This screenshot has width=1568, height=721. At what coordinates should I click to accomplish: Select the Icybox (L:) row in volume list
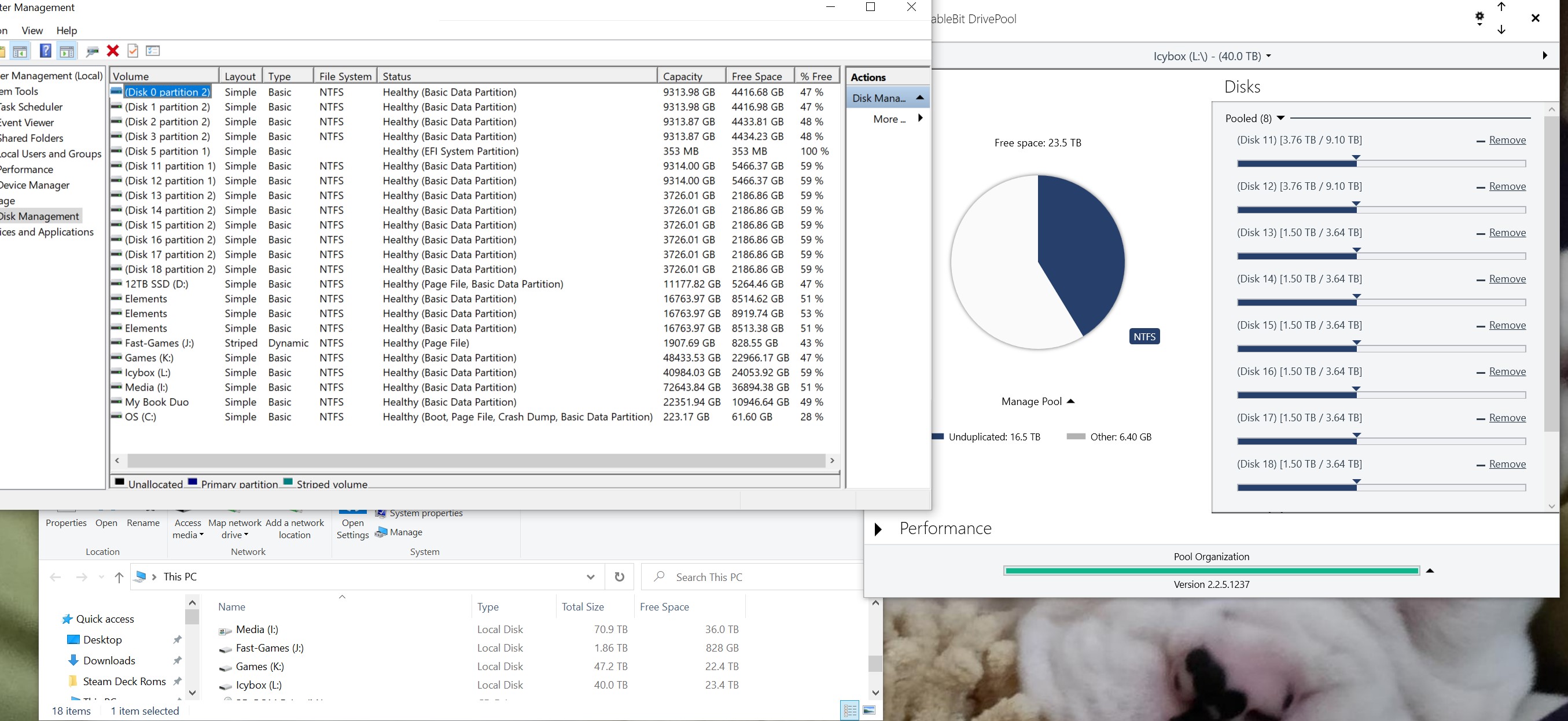(x=475, y=373)
